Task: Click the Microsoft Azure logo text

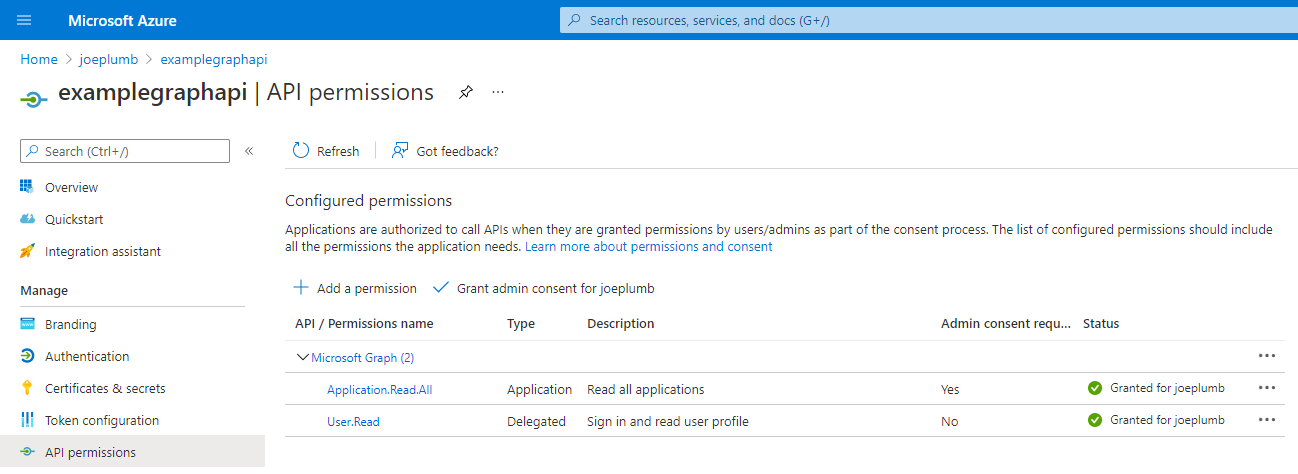Action: [123, 20]
